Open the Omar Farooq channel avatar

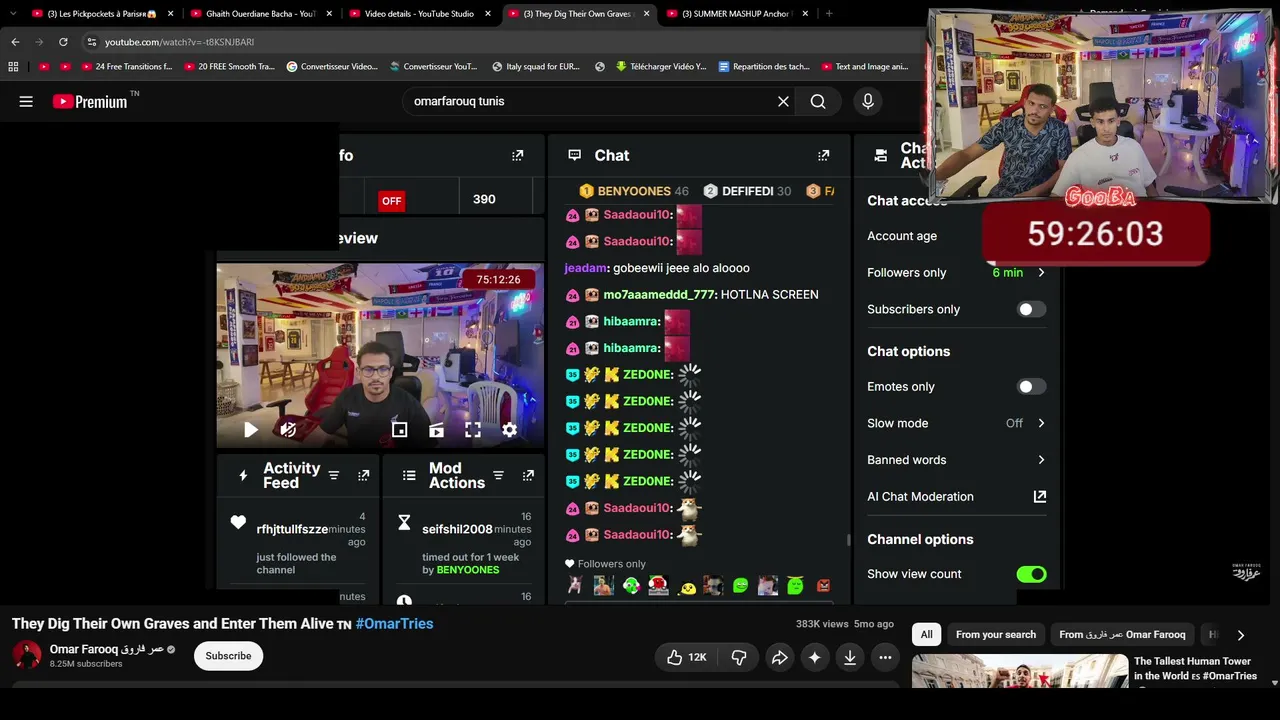point(27,655)
